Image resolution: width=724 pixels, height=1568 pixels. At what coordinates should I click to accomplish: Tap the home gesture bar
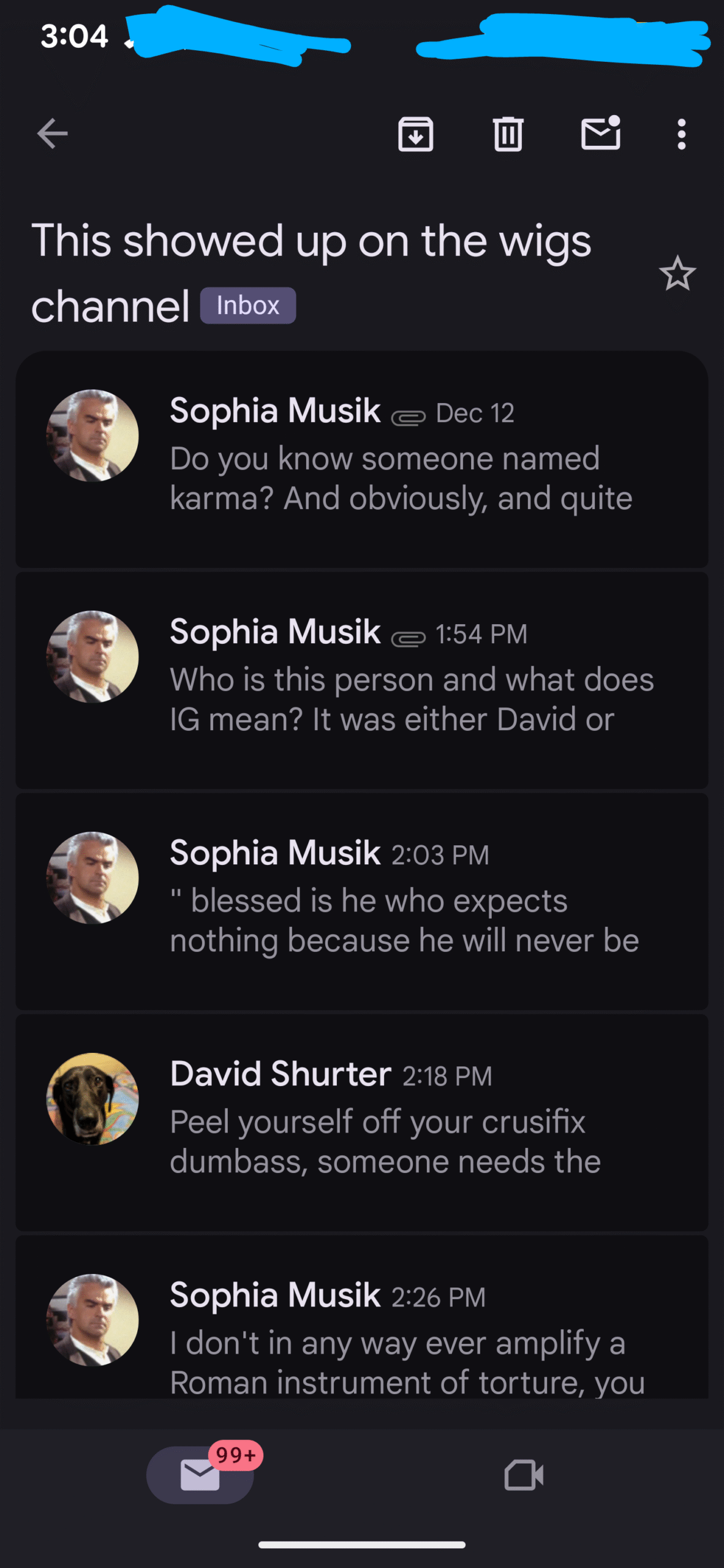361,1545
